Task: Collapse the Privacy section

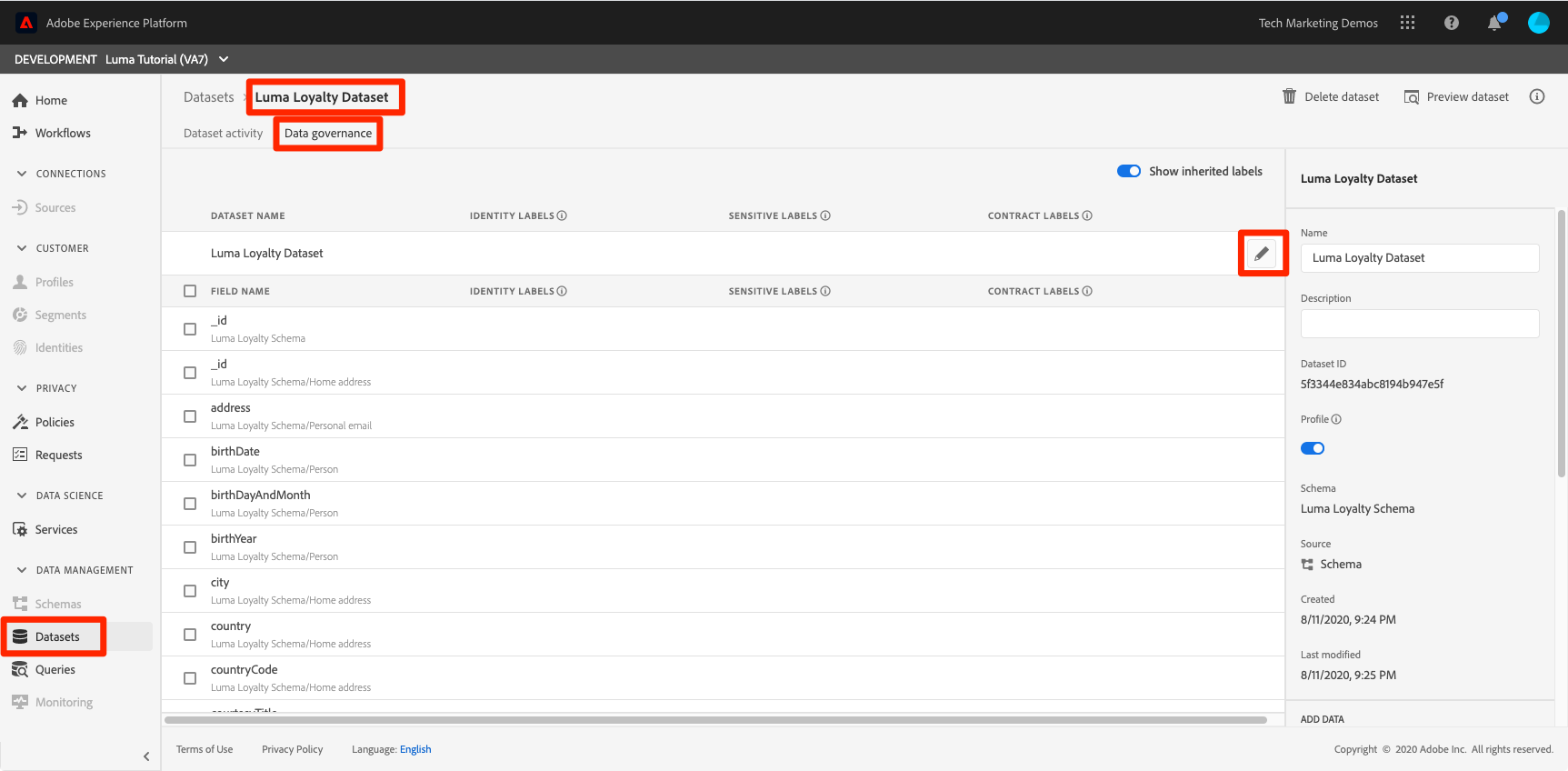Action: click(22, 387)
